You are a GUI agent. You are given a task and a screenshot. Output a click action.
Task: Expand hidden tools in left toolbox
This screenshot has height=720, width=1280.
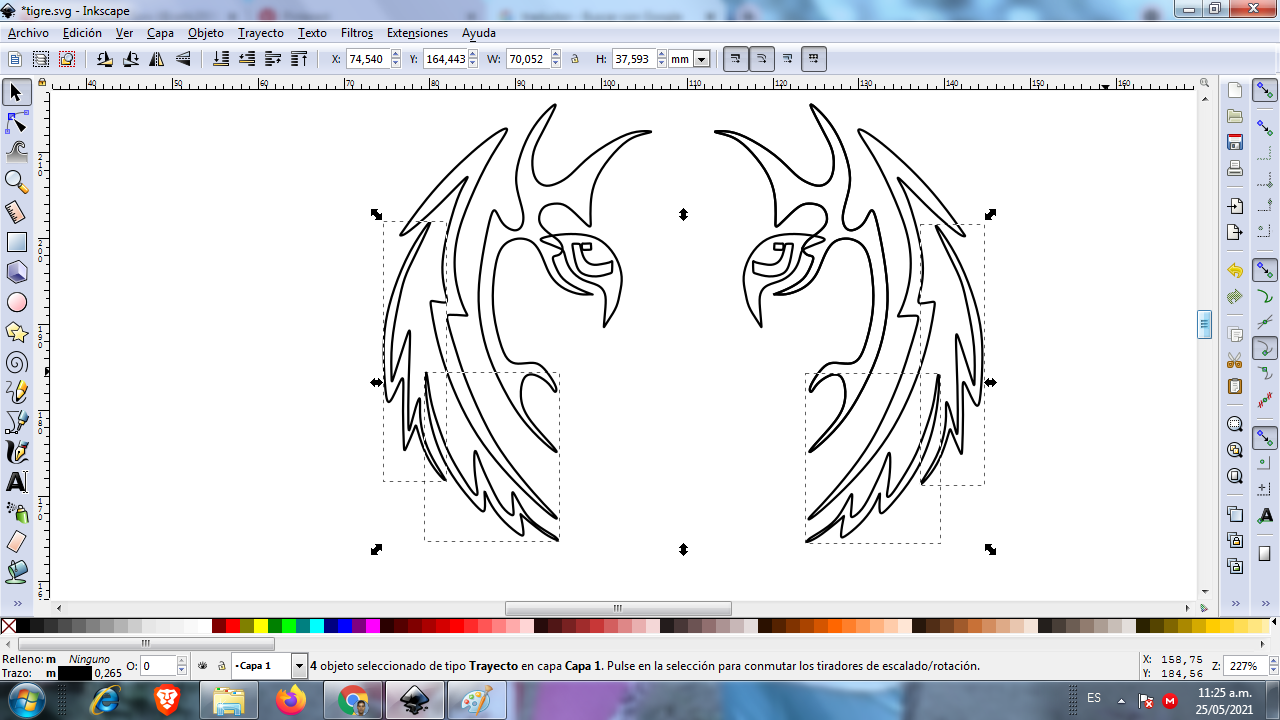16,604
